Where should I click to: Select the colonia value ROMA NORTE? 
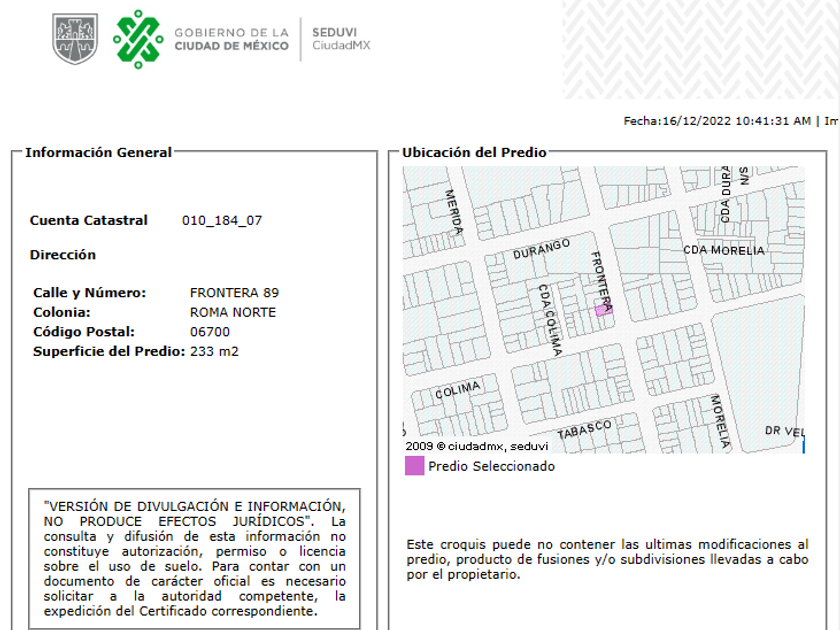232,312
